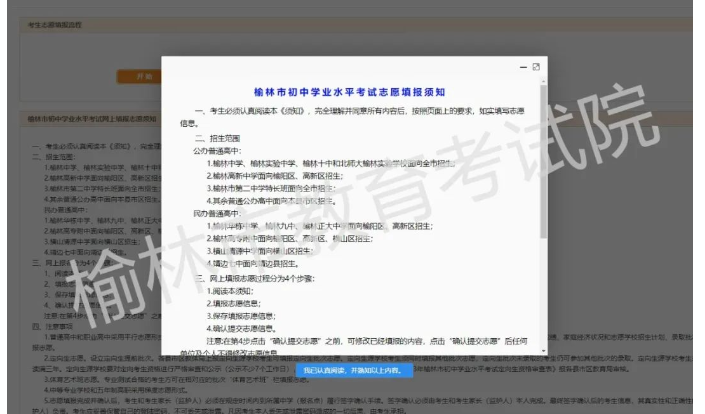
Task: Maximize the 志愿填报须知 dialog
Action: [x=536, y=67]
